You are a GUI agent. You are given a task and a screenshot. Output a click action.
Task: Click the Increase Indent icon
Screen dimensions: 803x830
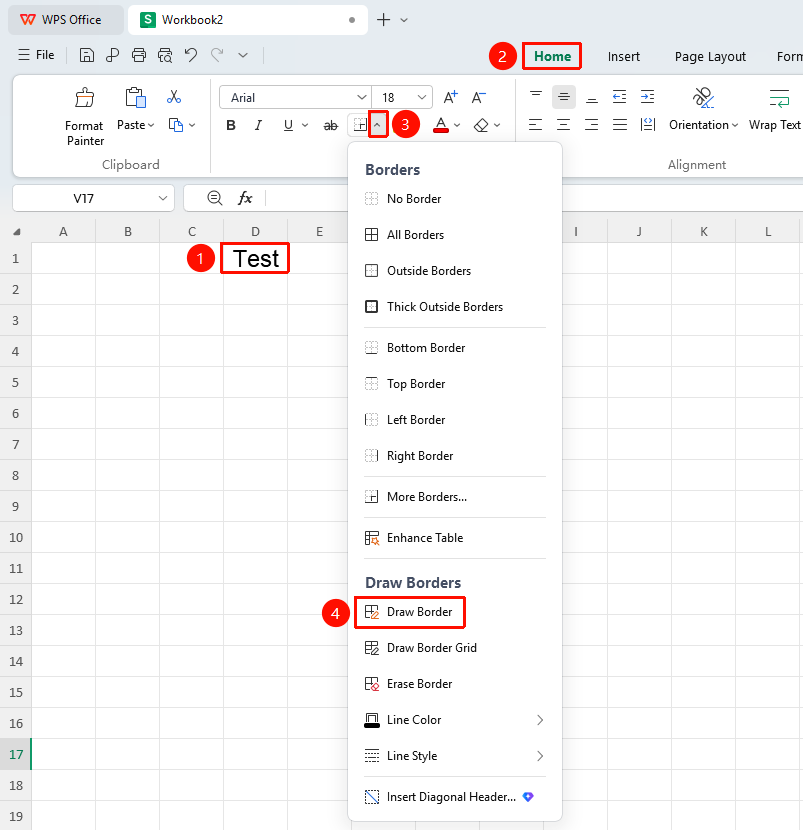647,97
